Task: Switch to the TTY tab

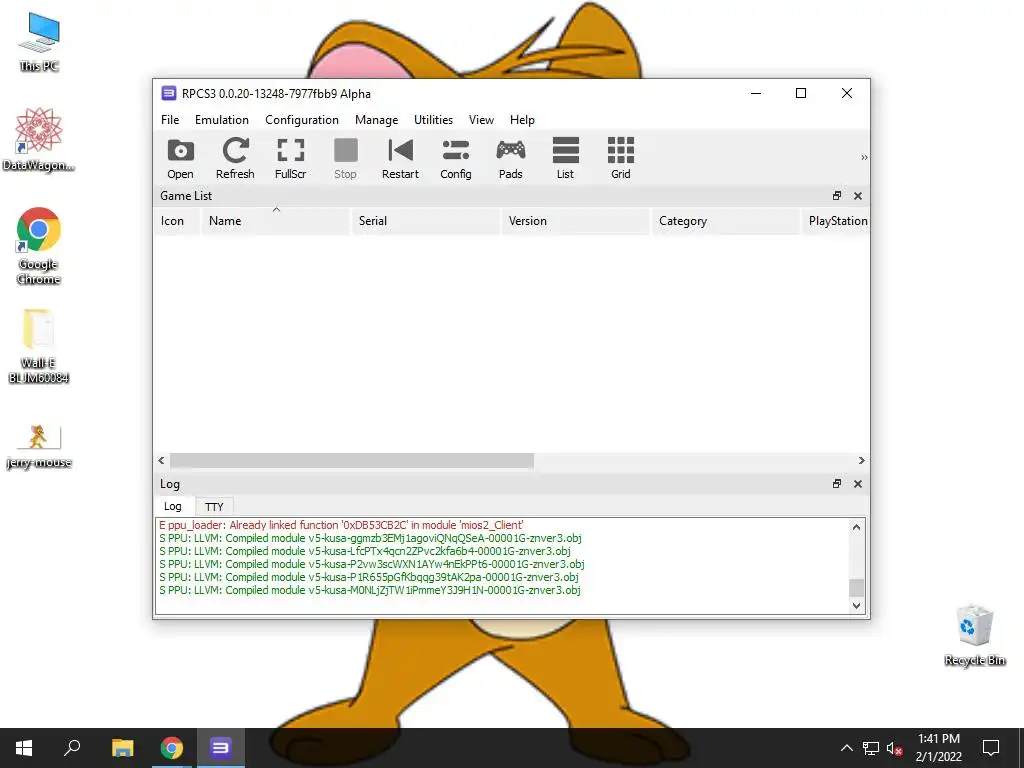Action: [214, 507]
